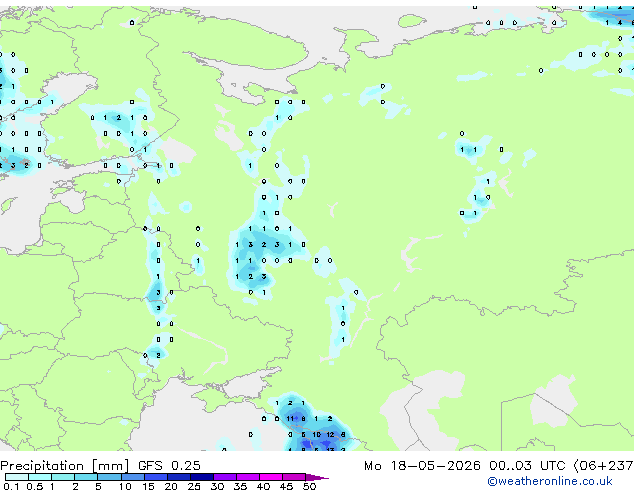The height and width of the screenshot is (490, 634).
Task: Click the legend scale label '20'
Action: click(x=171, y=486)
